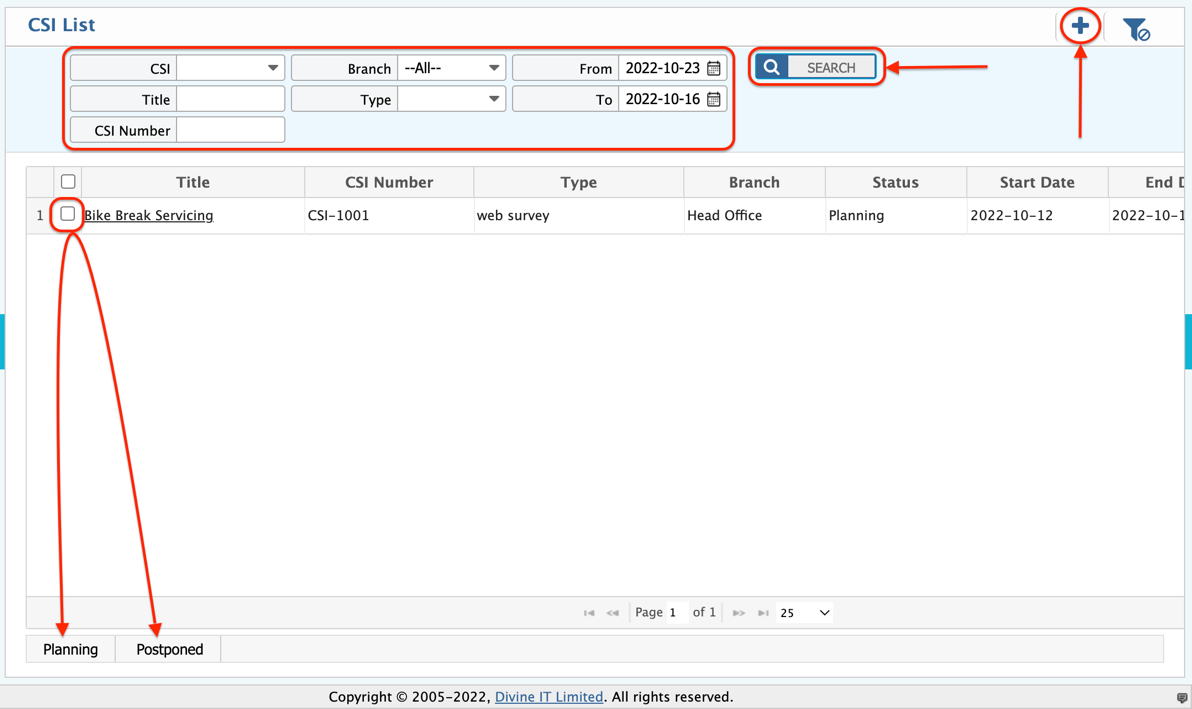
Task: Jump to last page using pagination icon
Action: pyautogui.click(x=764, y=612)
